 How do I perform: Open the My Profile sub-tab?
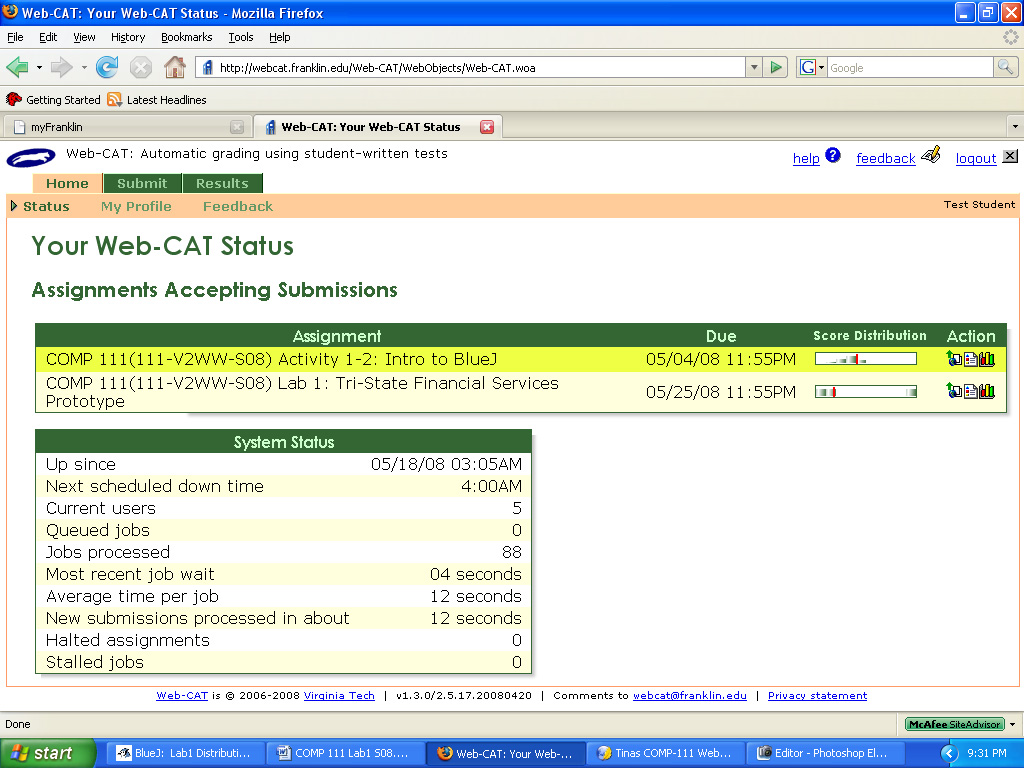136,206
